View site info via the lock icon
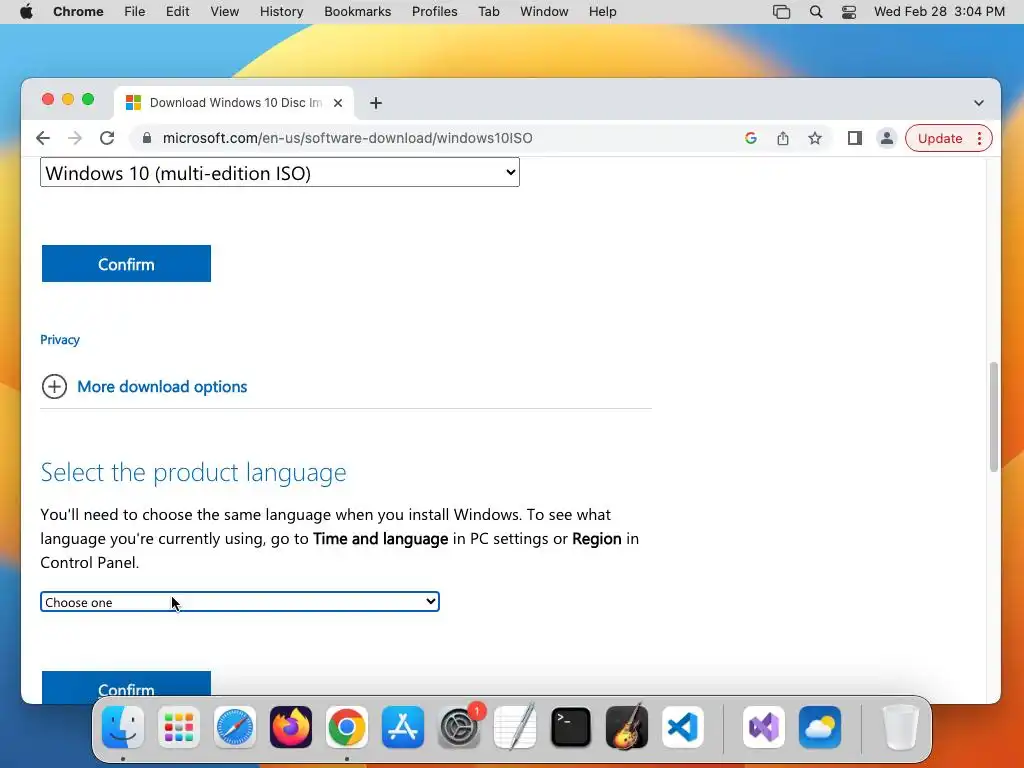The height and width of the screenshot is (768, 1024). coord(147,138)
